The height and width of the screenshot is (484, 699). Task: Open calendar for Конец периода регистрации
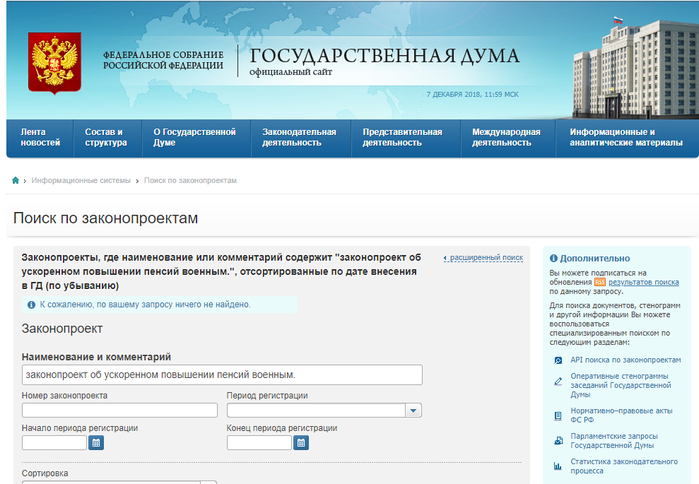[x=301, y=443]
